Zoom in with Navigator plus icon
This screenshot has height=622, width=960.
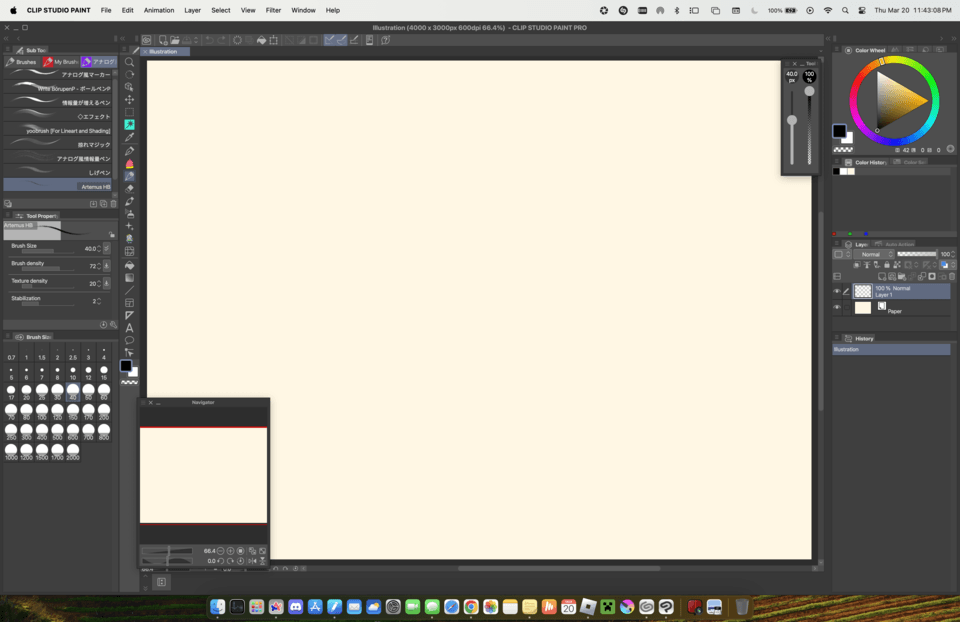(x=231, y=551)
